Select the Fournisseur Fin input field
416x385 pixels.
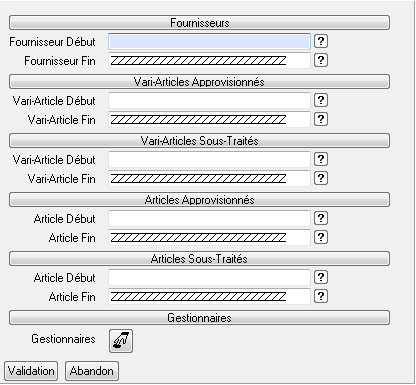209,61
